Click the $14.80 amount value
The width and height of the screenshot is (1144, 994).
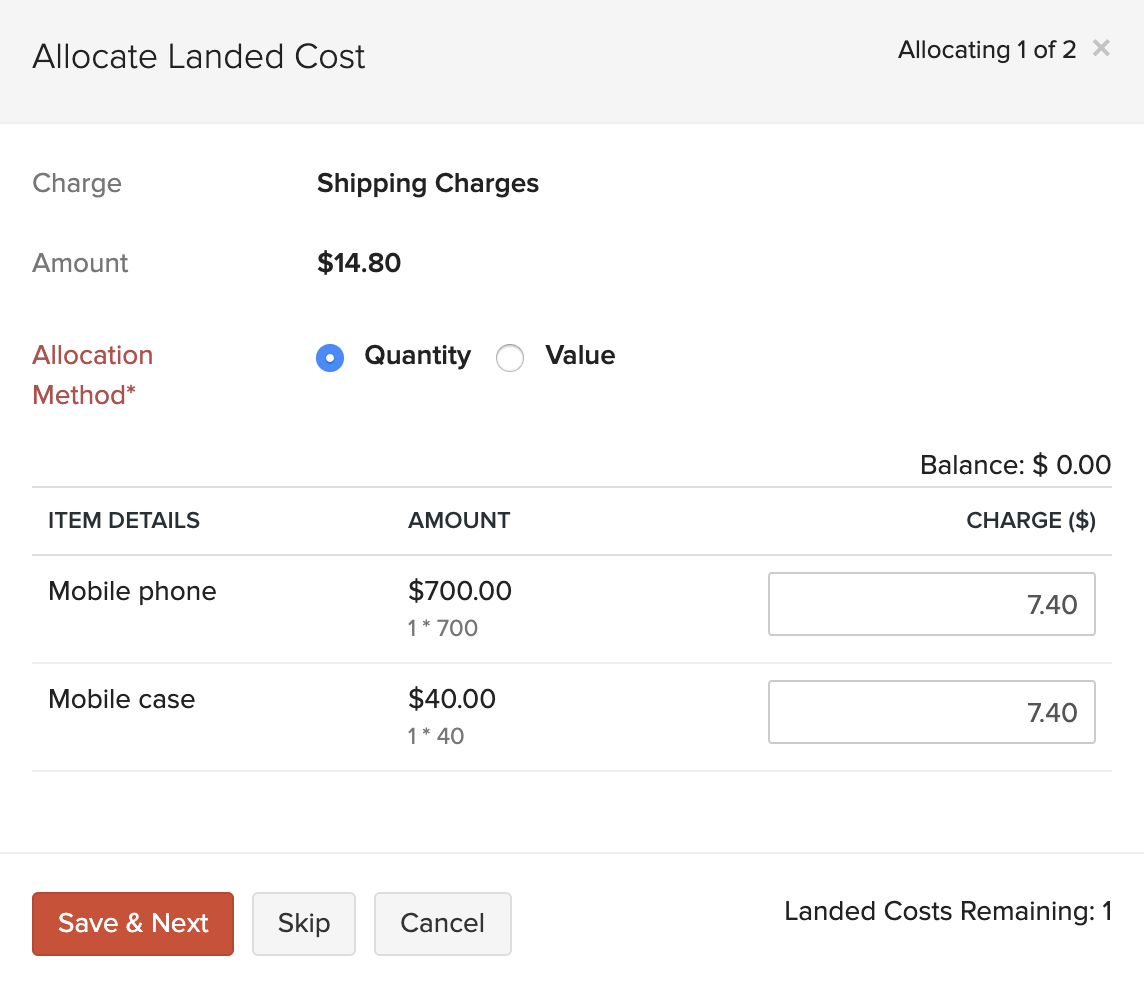click(359, 264)
